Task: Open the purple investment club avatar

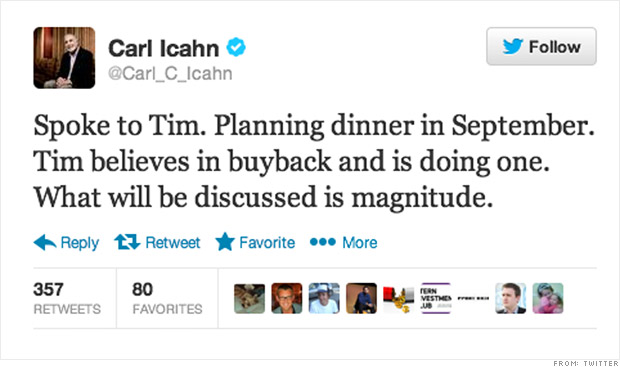Action: (436, 299)
